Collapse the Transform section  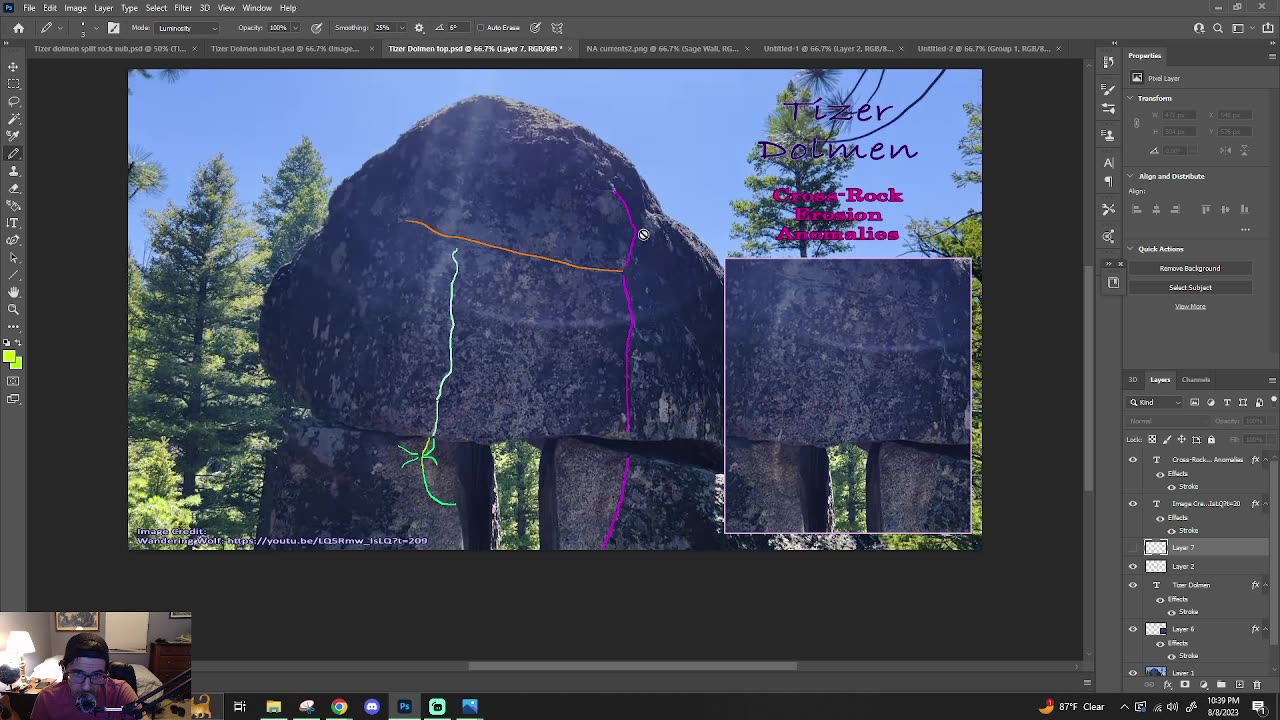(1130, 98)
